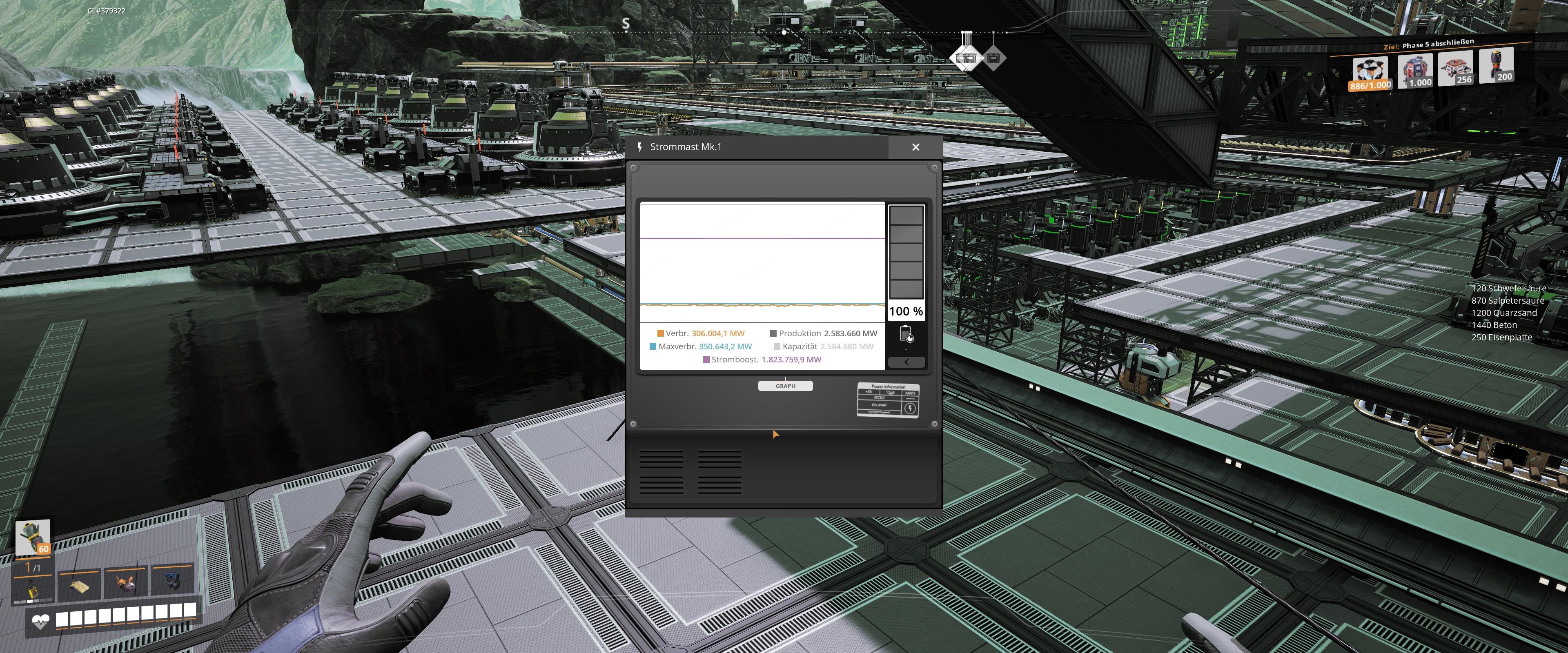
Task: Collapse the battery side panel arrow
Action: [906, 362]
